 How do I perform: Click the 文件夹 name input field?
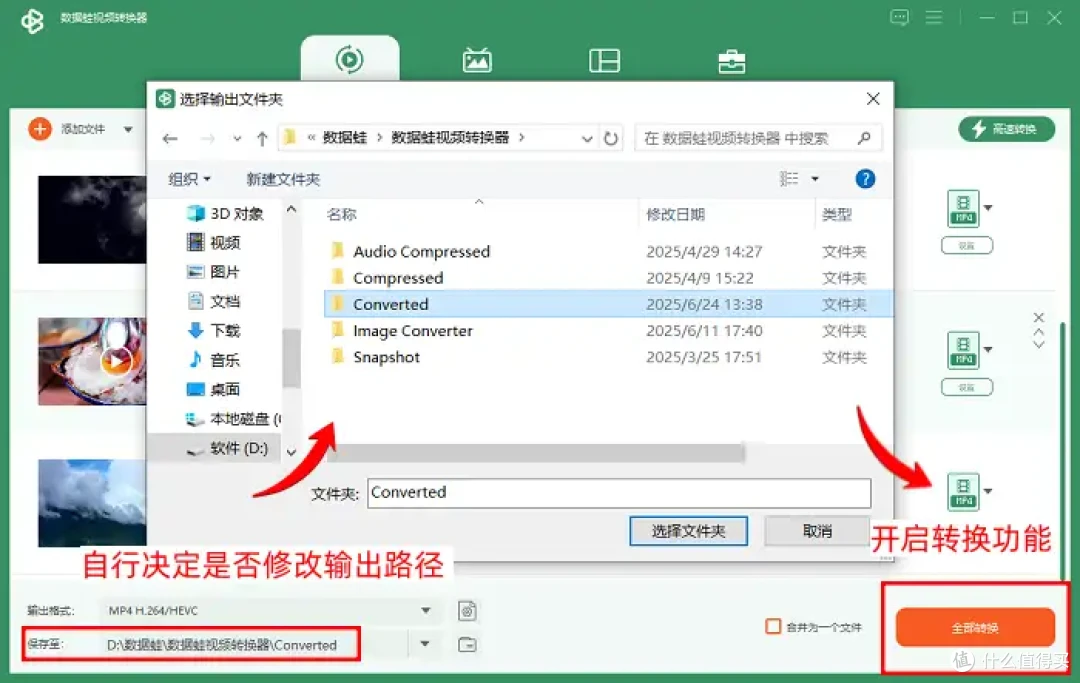[x=619, y=493]
